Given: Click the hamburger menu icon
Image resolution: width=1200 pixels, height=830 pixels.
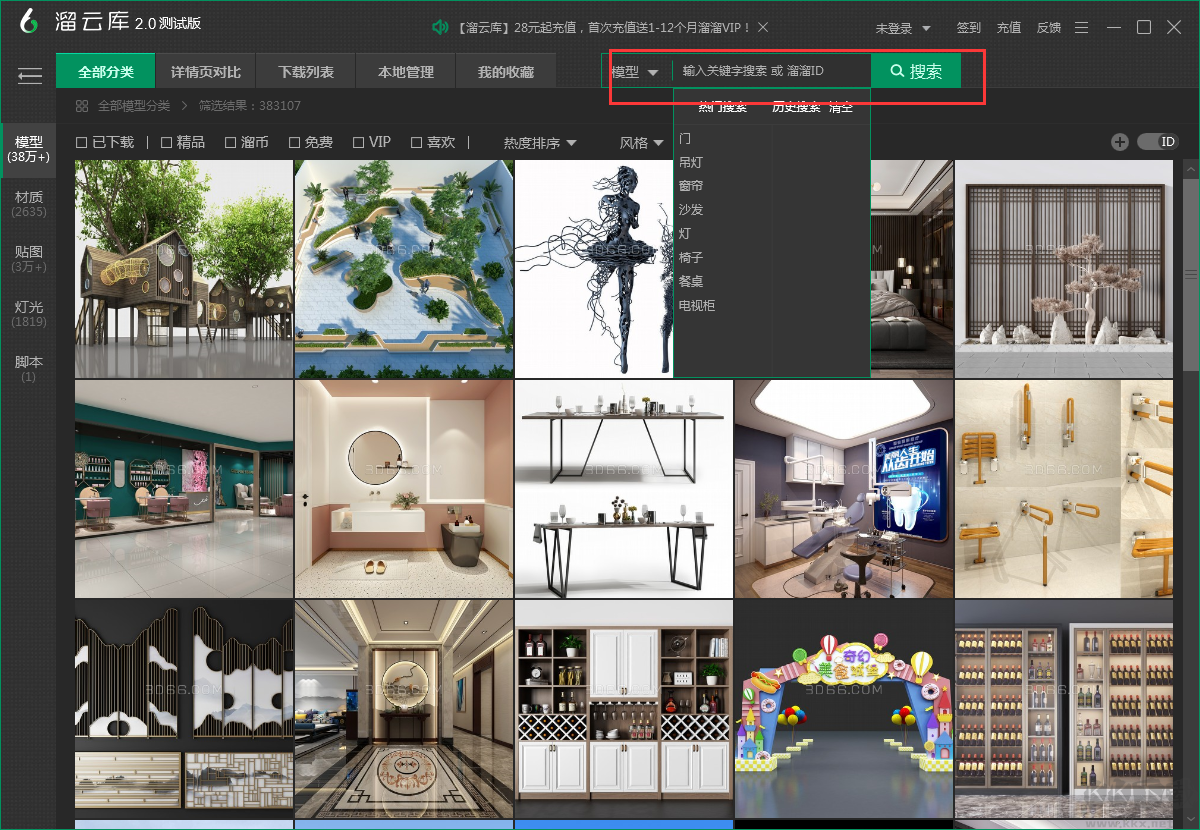Looking at the screenshot, I should point(30,75).
